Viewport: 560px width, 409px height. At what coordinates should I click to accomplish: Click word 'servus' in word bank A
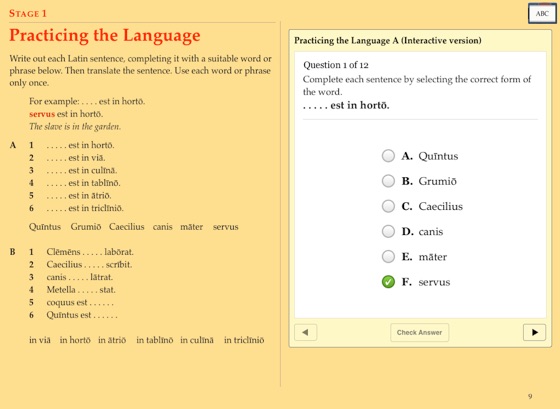[225, 227]
